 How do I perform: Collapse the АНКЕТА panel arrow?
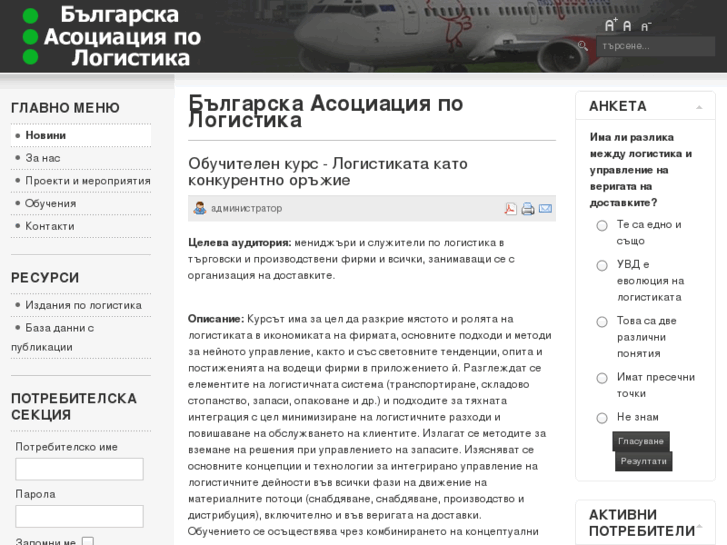click(x=699, y=107)
